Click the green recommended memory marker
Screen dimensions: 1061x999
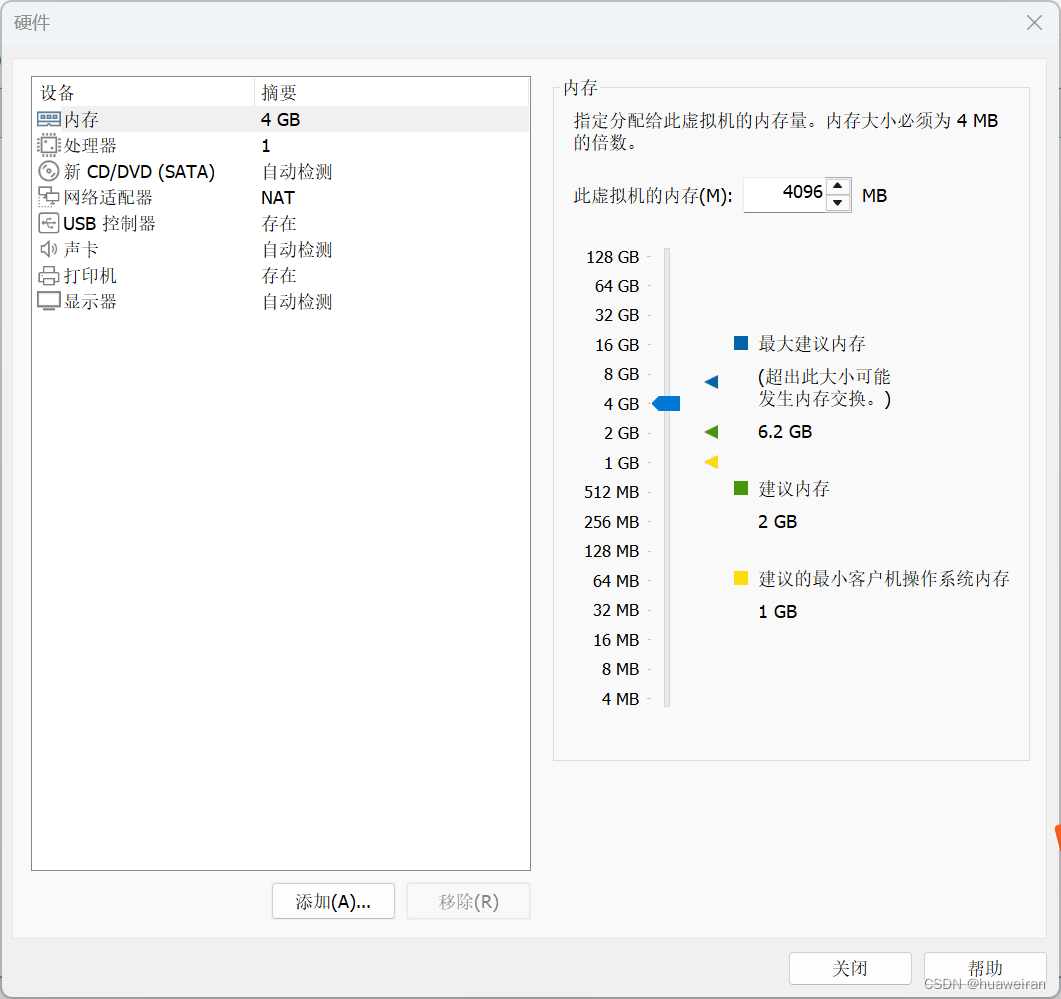pyautogui.click(x=711, y=432)
